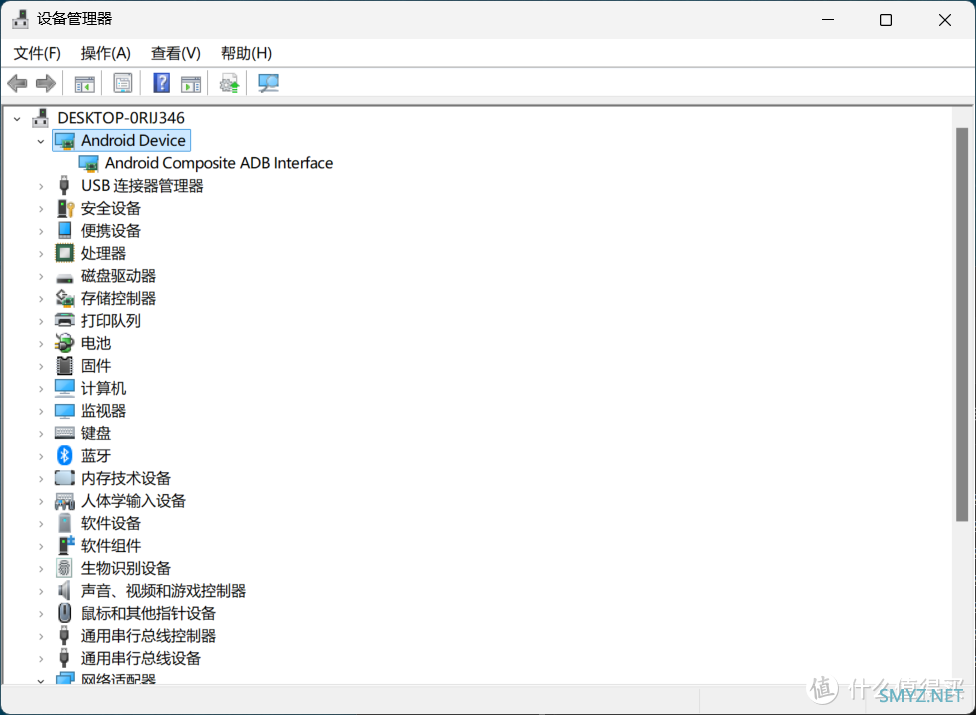
Task: Click the 磁盘驱动器 drive icon
Action: point(64,278)
